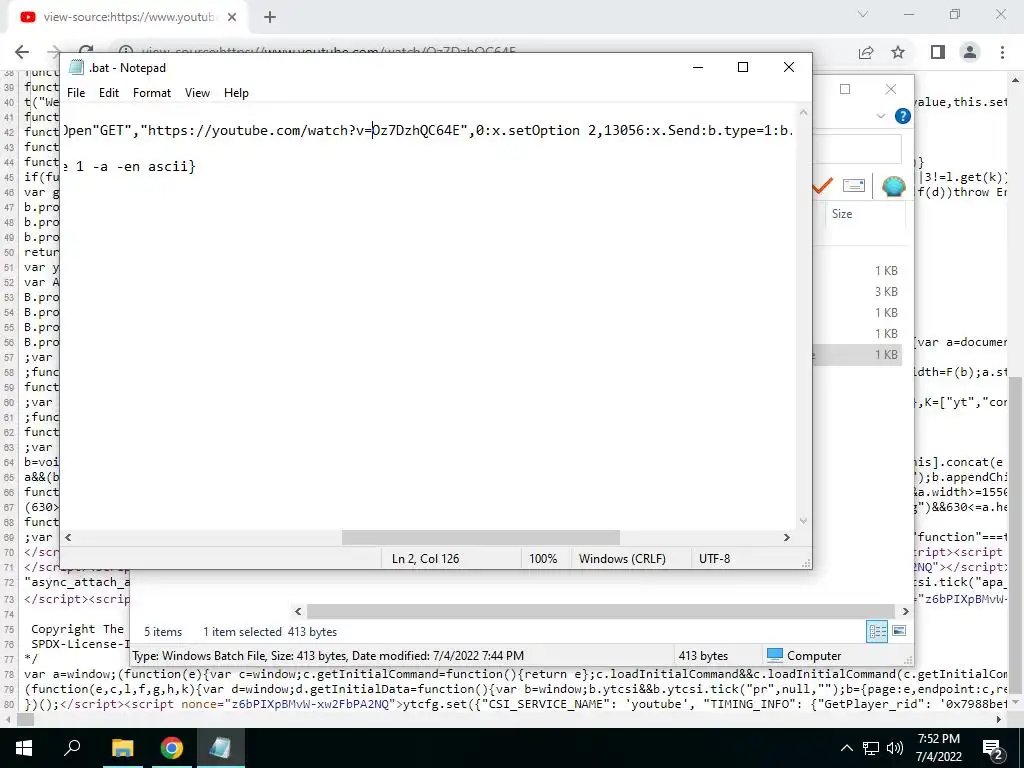
Task: Open Chrome profile avatar menu
Action: pos(970,52)
